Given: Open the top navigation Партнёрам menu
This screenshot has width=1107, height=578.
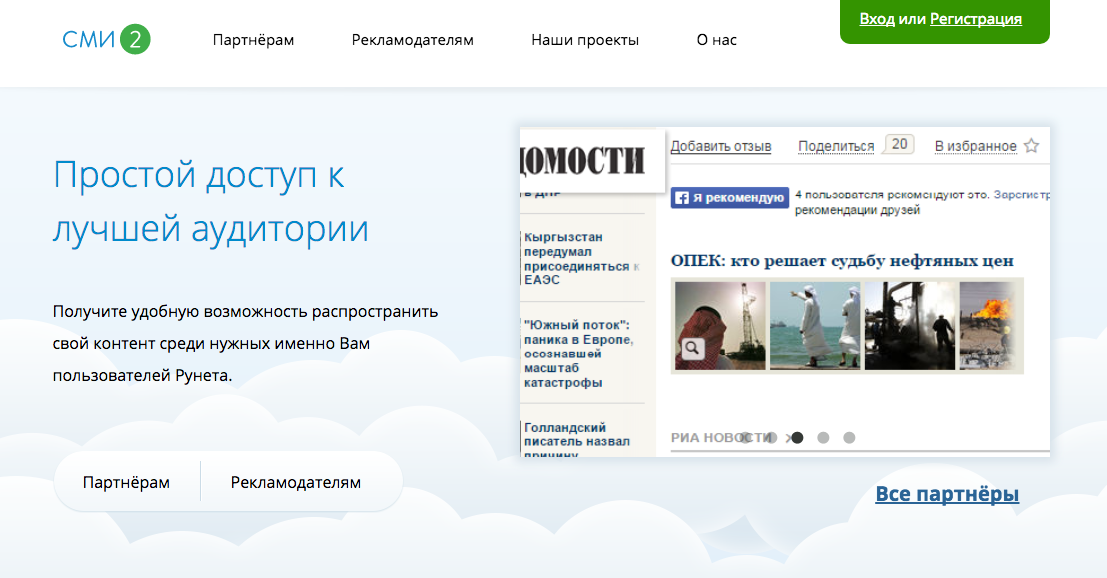Looking at the screenshot, I should (x=253, y=40).
